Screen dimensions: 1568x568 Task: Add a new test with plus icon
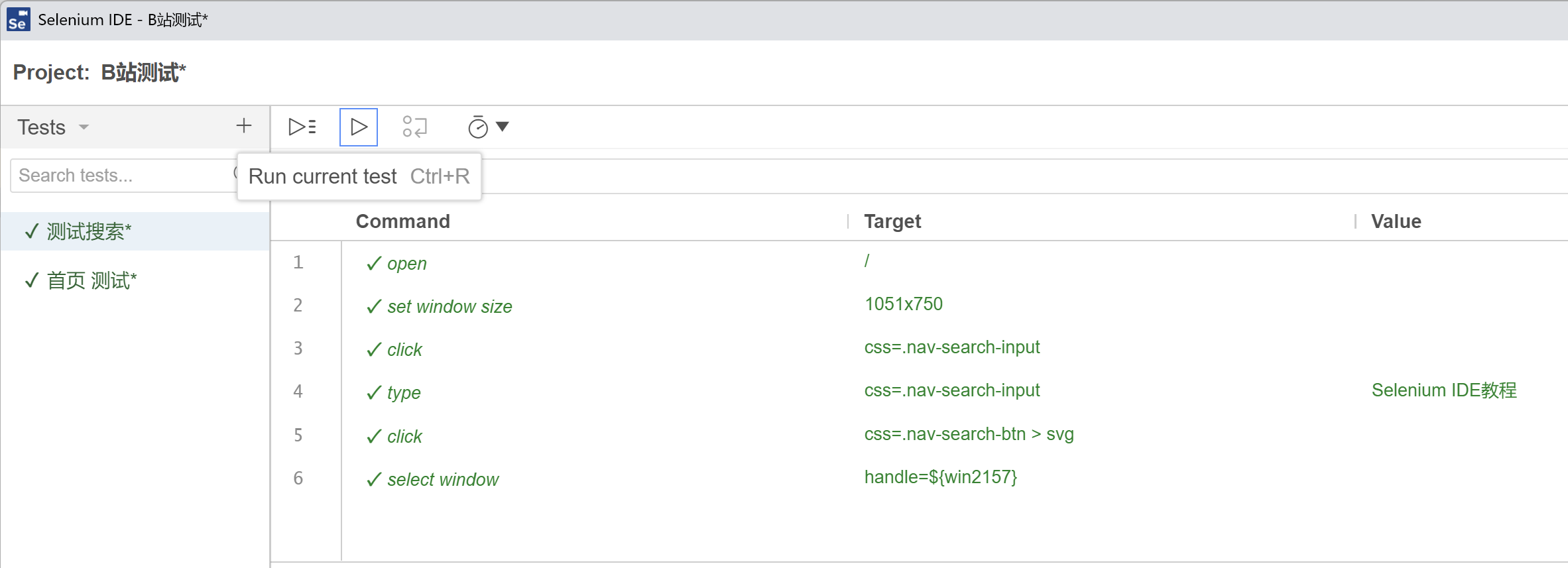point(244,126)
